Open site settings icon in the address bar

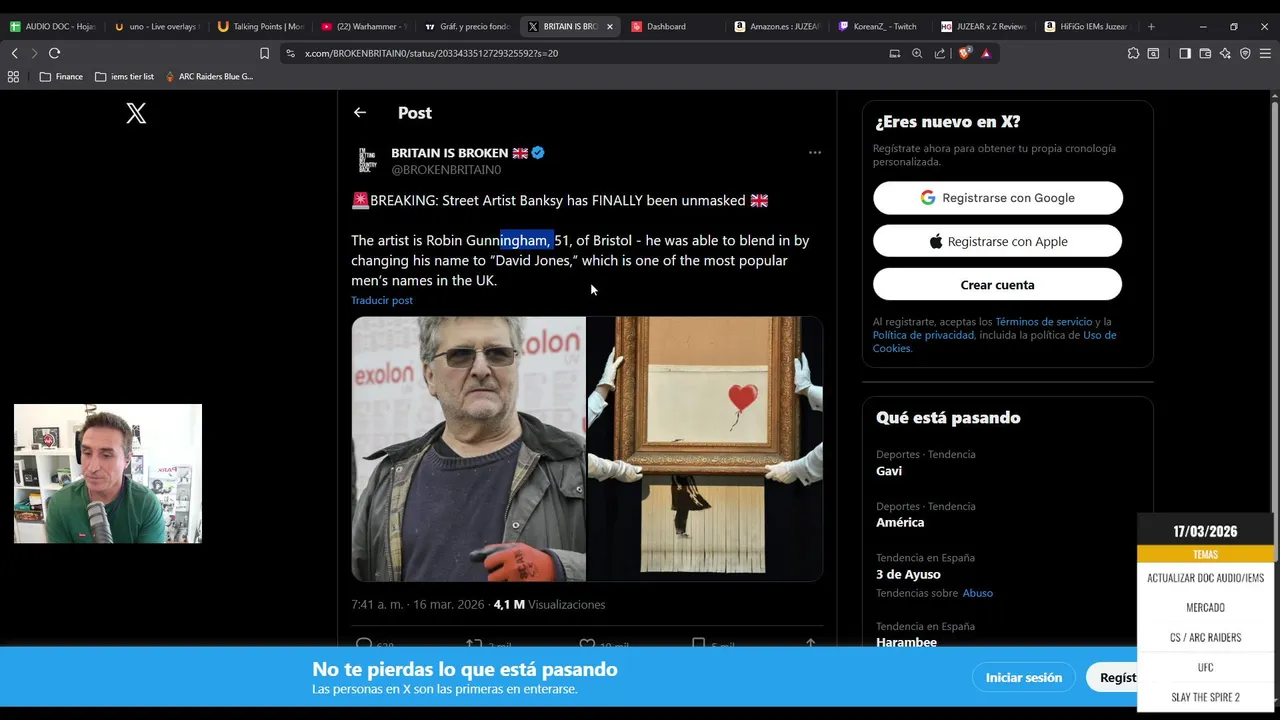pos(290,53)
